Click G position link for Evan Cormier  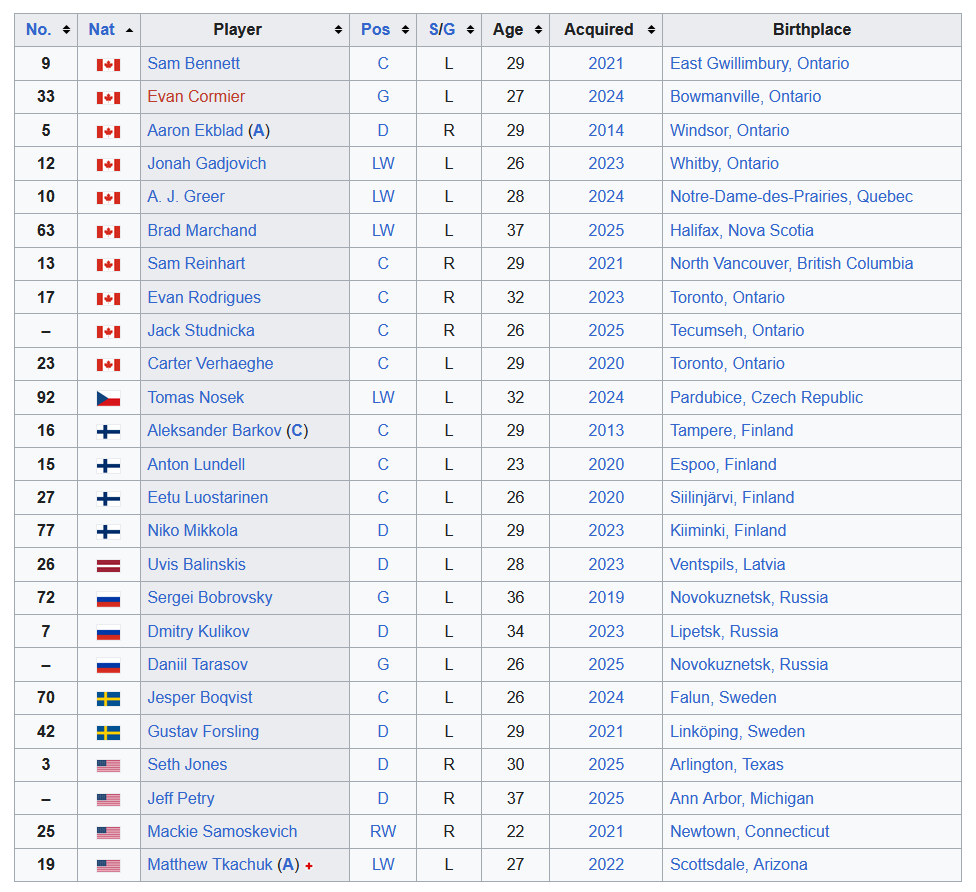point(383,96)
